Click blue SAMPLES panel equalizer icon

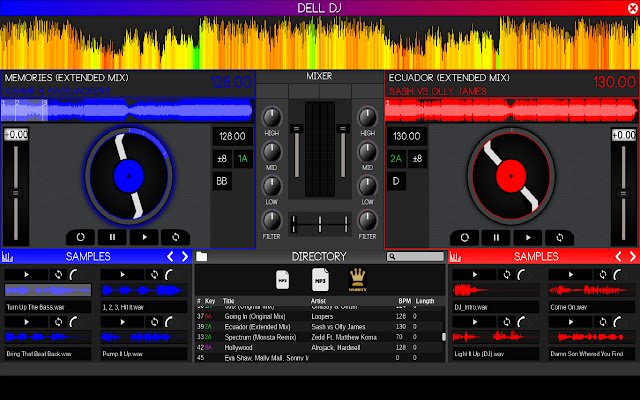point(7,257)
